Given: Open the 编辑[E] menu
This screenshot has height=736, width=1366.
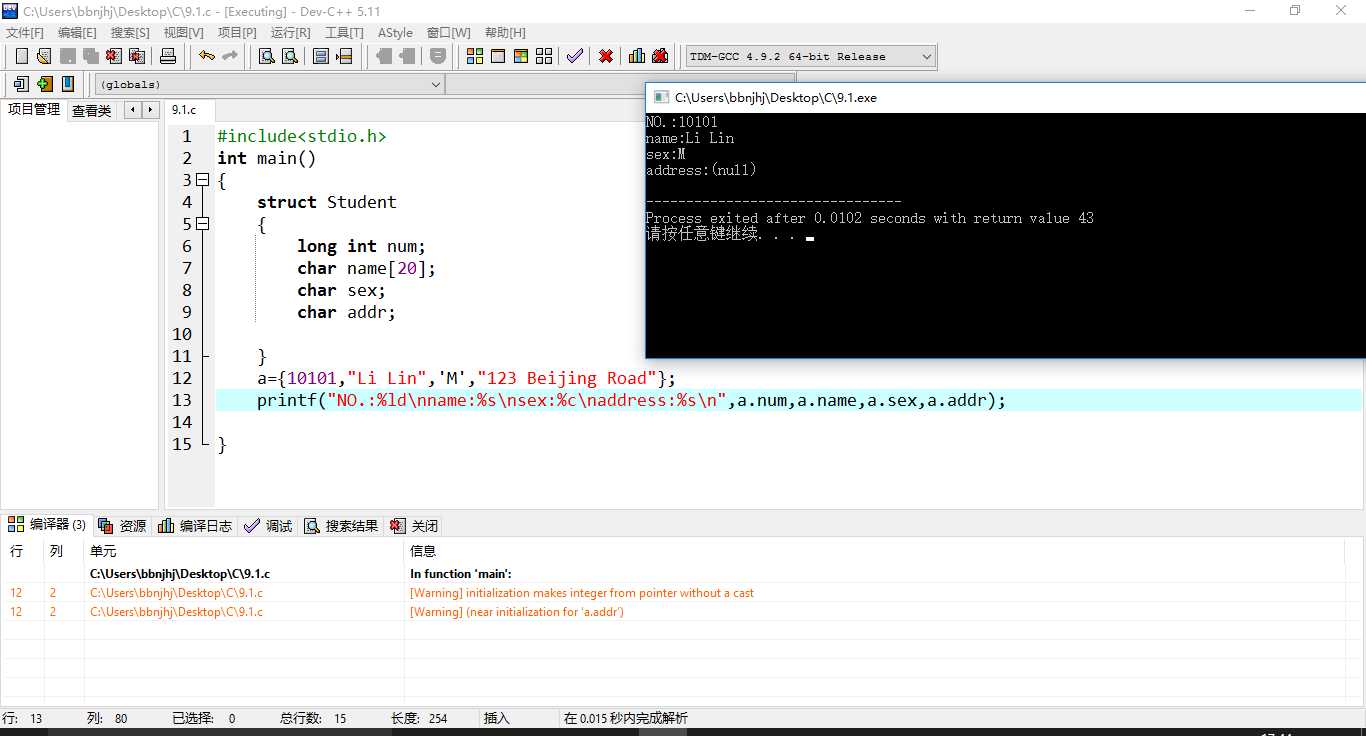Looking at the screenshot, I should pyautogui.click(x=77, y=32).
